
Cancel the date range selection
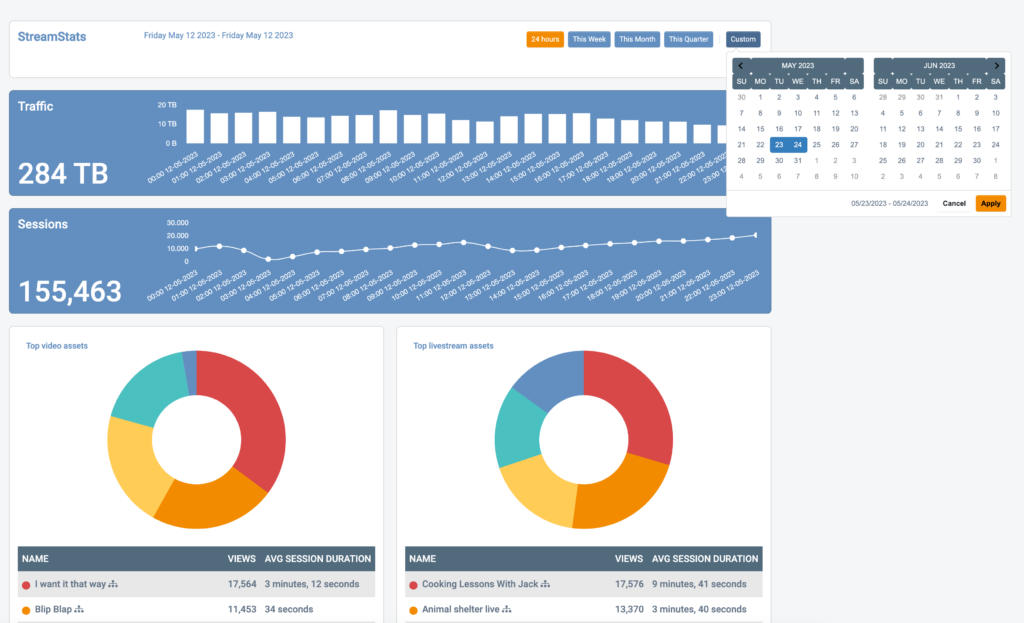(x=954, y=203)
